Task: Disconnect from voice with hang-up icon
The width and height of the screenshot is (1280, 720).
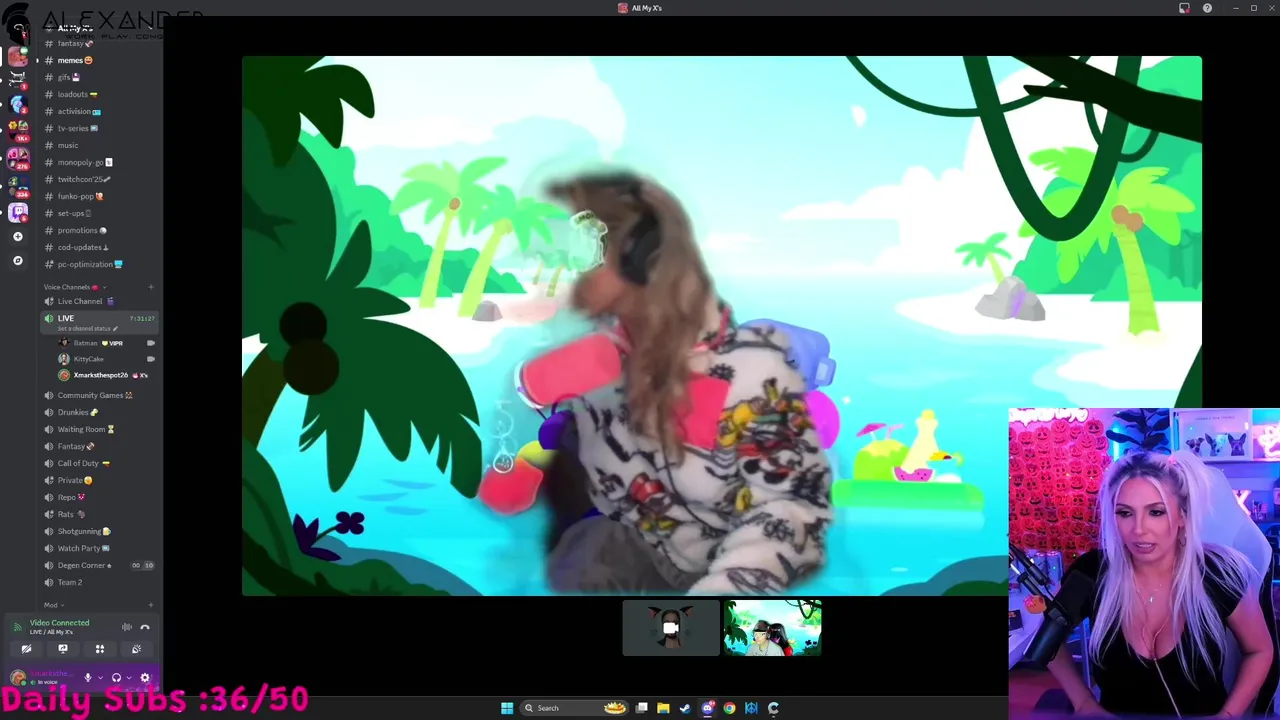Action: [x=145, y=627]
